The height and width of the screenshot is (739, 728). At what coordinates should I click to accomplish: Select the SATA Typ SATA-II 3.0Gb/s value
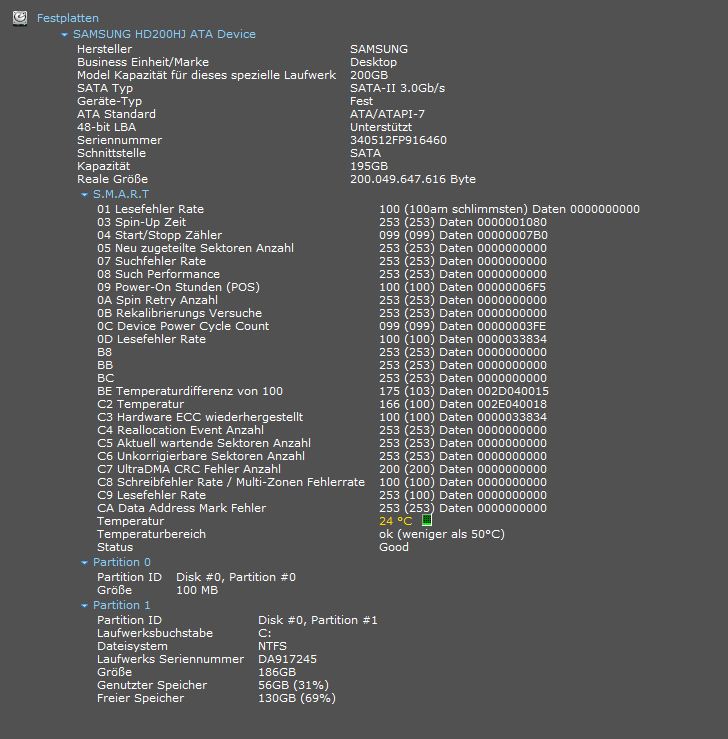tap(397, 88)
